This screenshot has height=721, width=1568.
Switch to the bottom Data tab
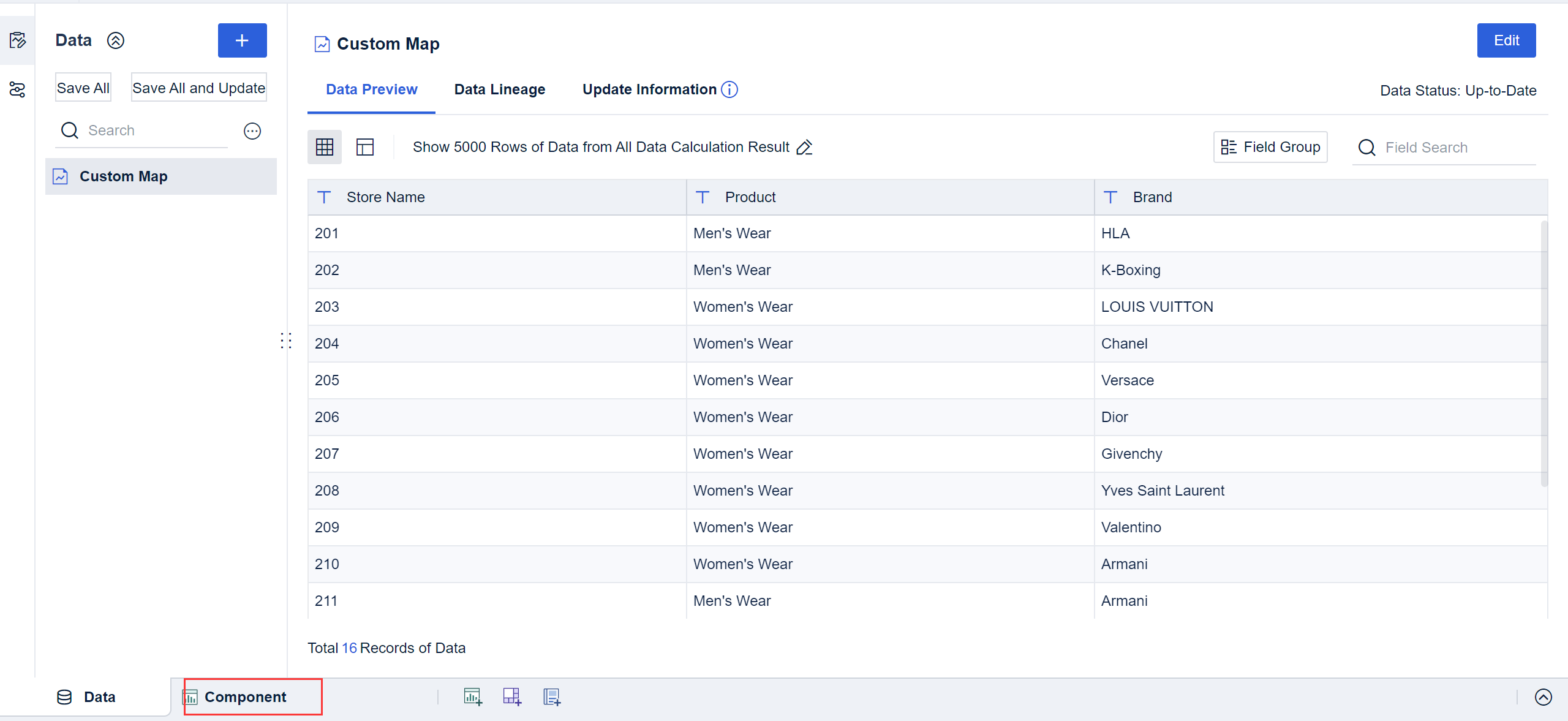point(86,697)
